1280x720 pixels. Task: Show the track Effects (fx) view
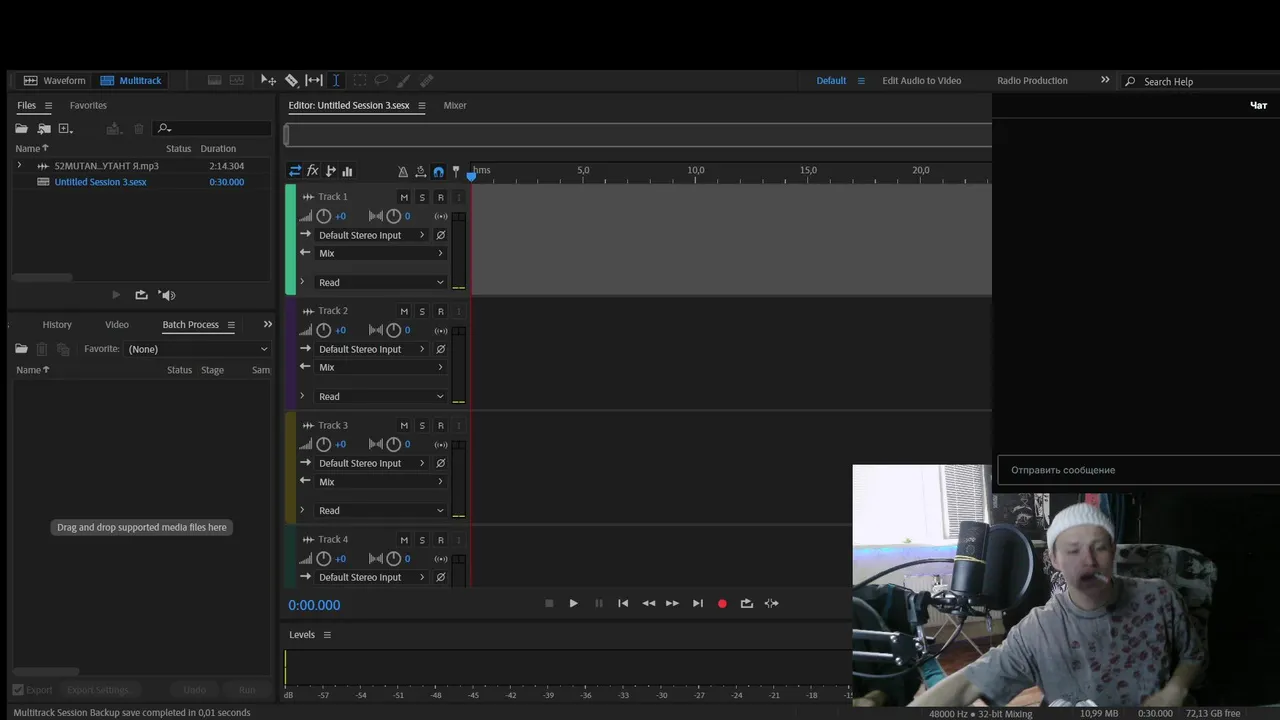tap(313, 171)
